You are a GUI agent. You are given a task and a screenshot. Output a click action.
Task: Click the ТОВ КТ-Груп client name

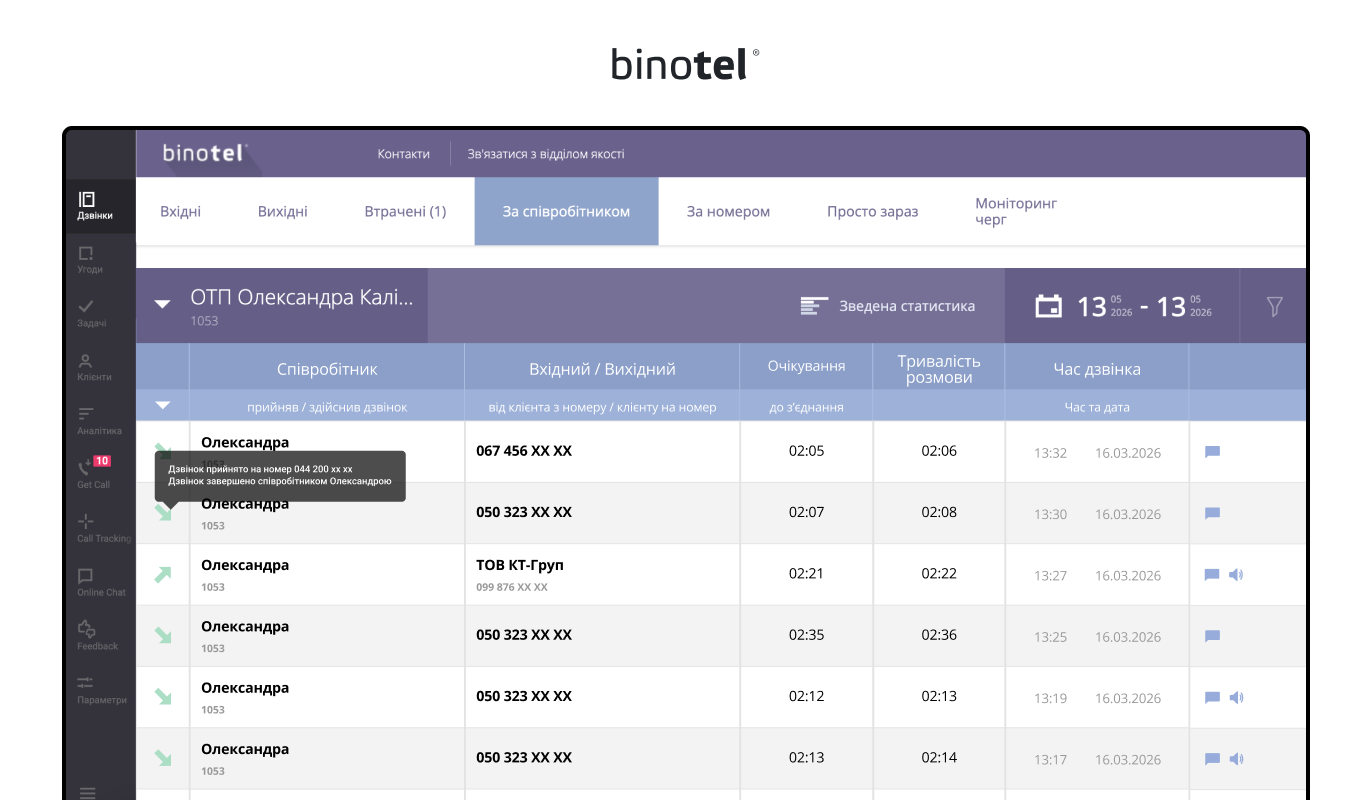click(x=520, y=565)
